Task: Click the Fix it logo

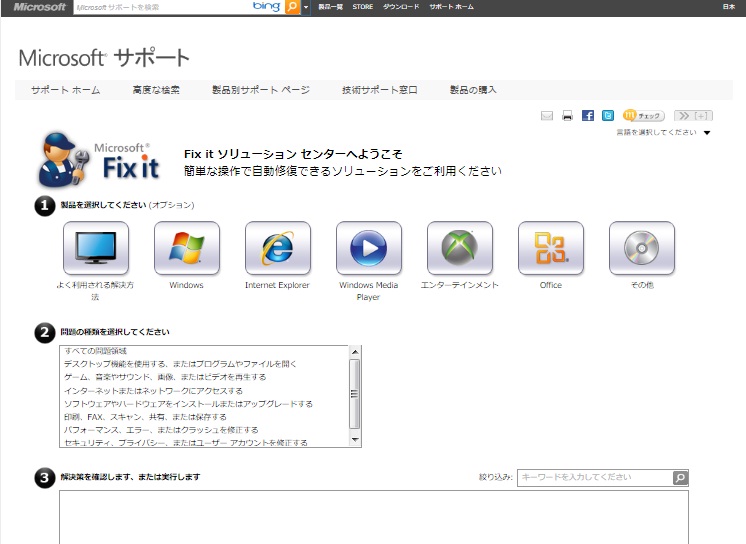Action: [99, 160]
